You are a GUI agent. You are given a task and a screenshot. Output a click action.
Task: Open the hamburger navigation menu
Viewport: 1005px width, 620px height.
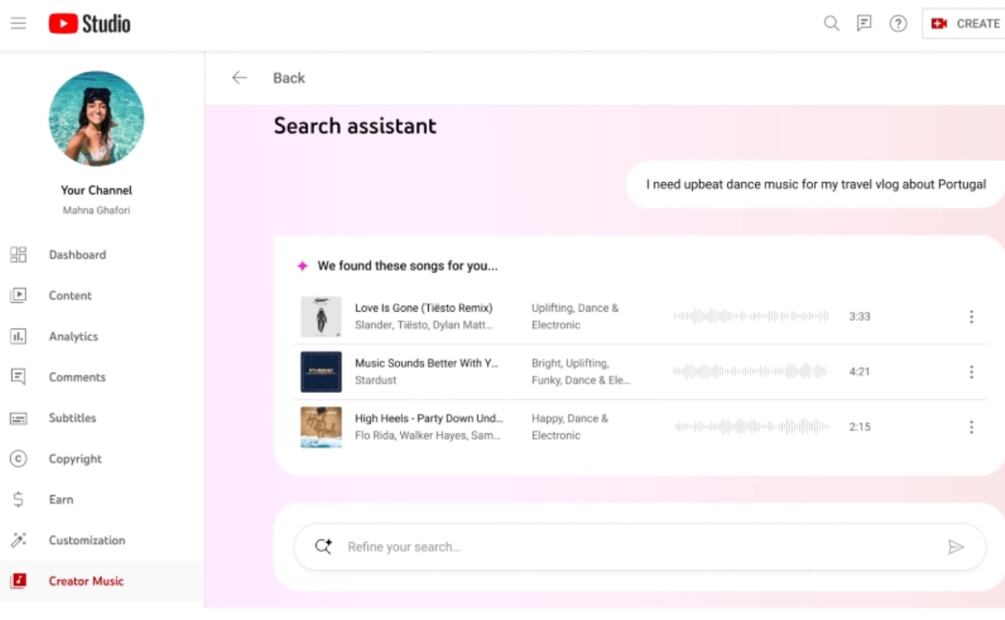[x=18, y=23]
